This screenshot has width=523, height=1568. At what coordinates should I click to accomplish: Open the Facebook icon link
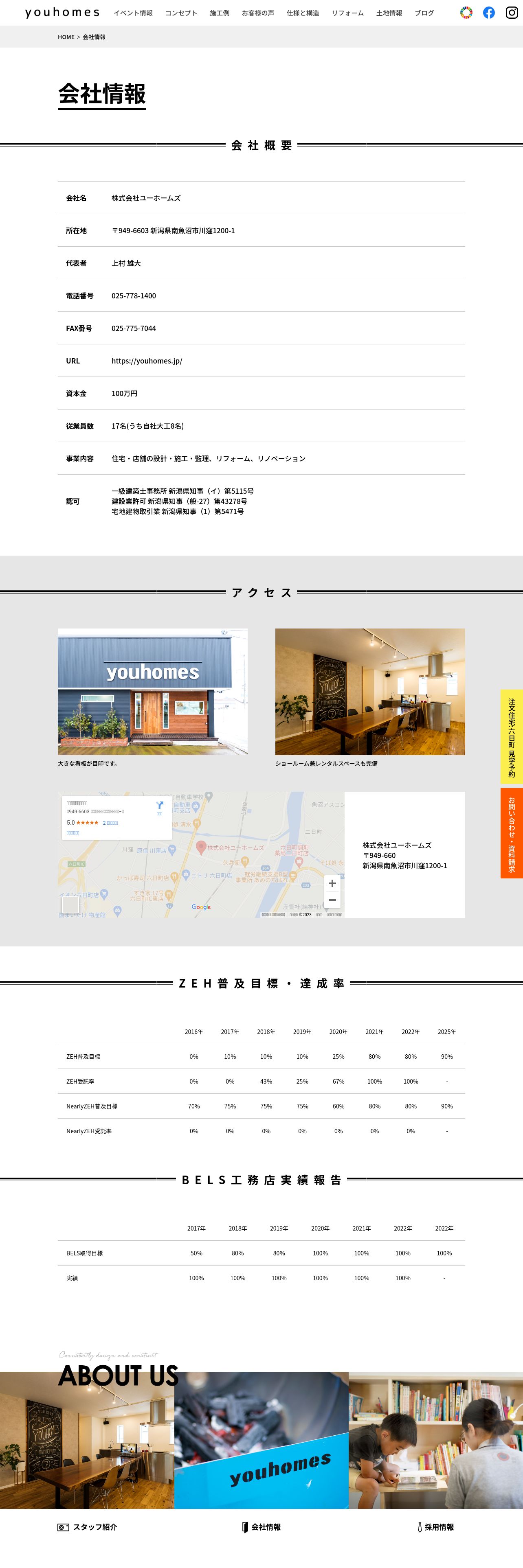(x=488, y=13)
